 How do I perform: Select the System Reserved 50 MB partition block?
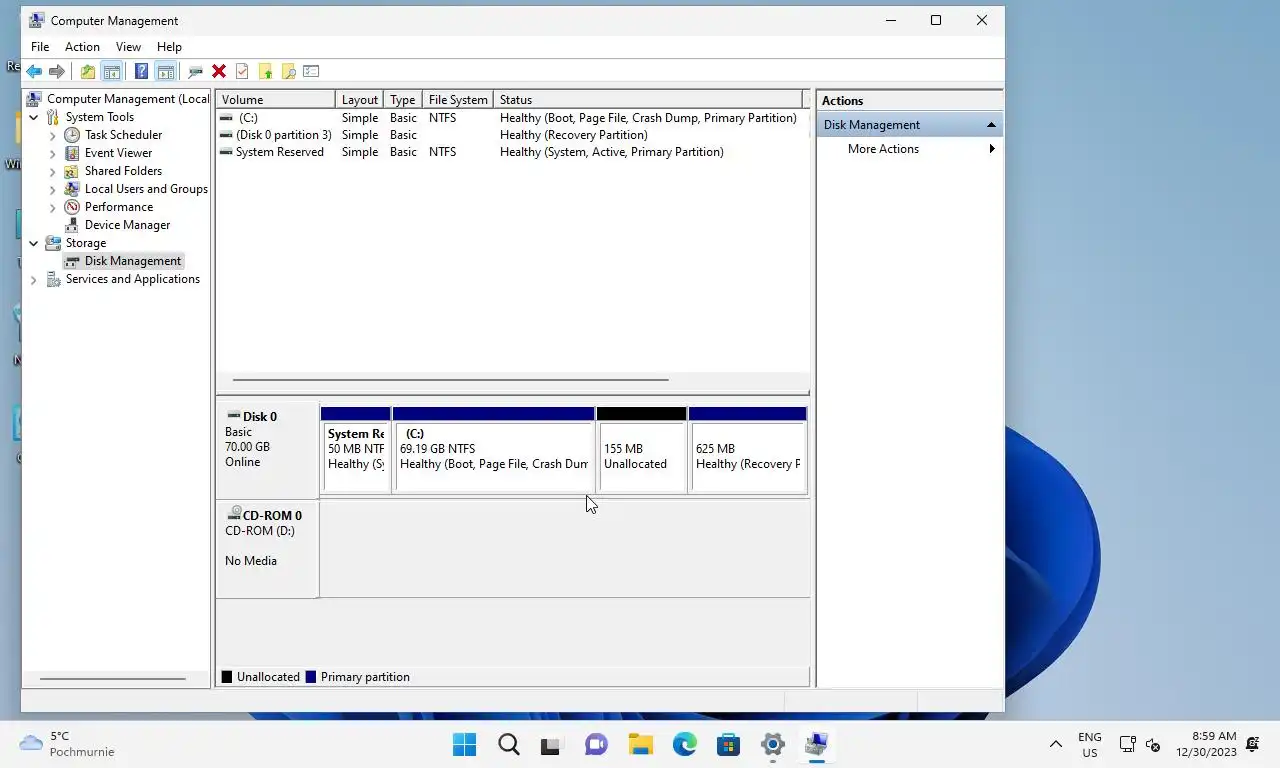[x=355, y=450]
